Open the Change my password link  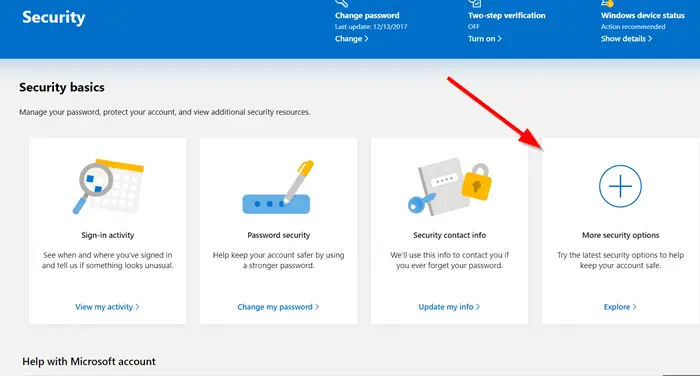(x=278, y=307)
